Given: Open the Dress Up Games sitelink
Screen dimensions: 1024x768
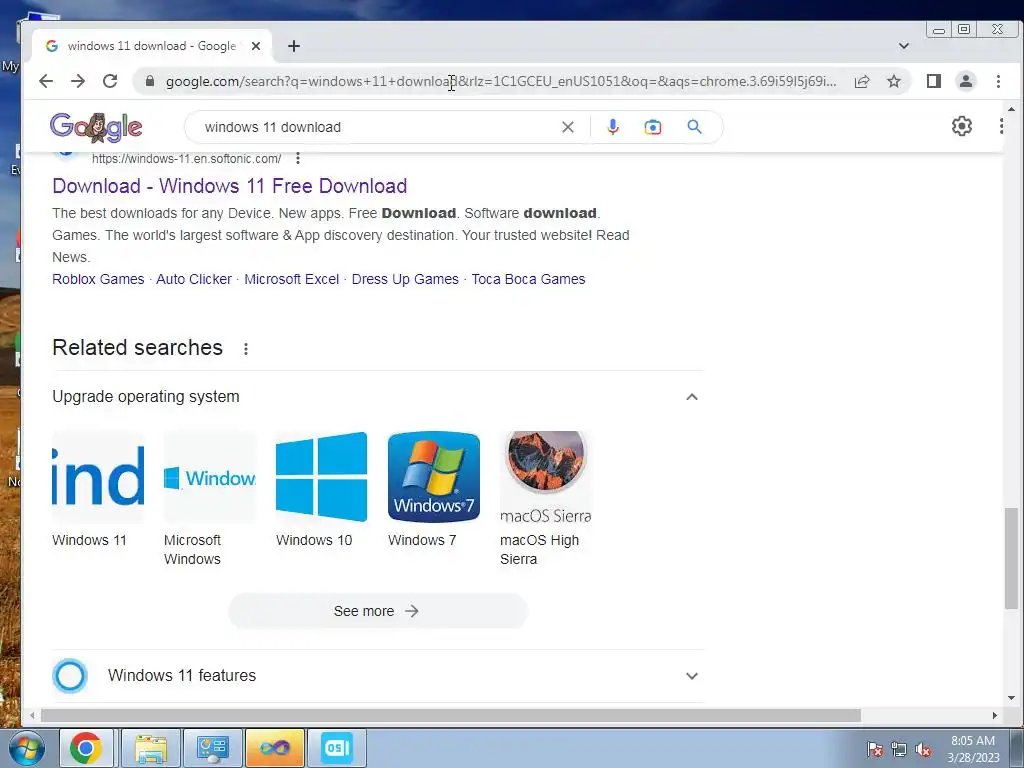Looking at the screenshot, I should (x=406, y=280).
